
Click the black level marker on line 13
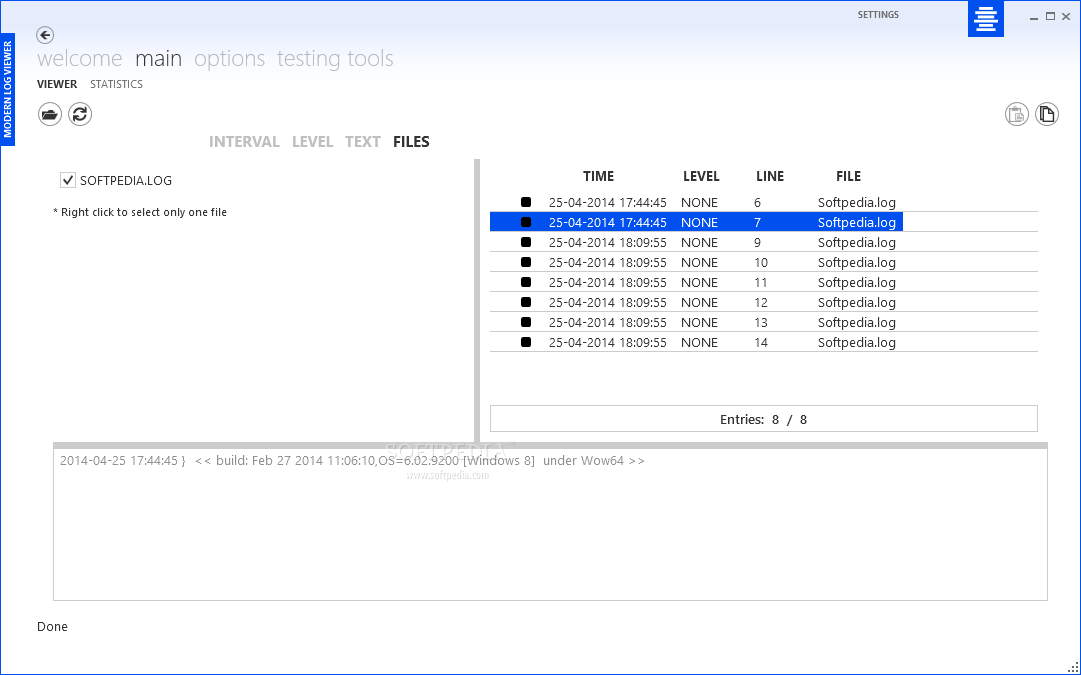526,322
